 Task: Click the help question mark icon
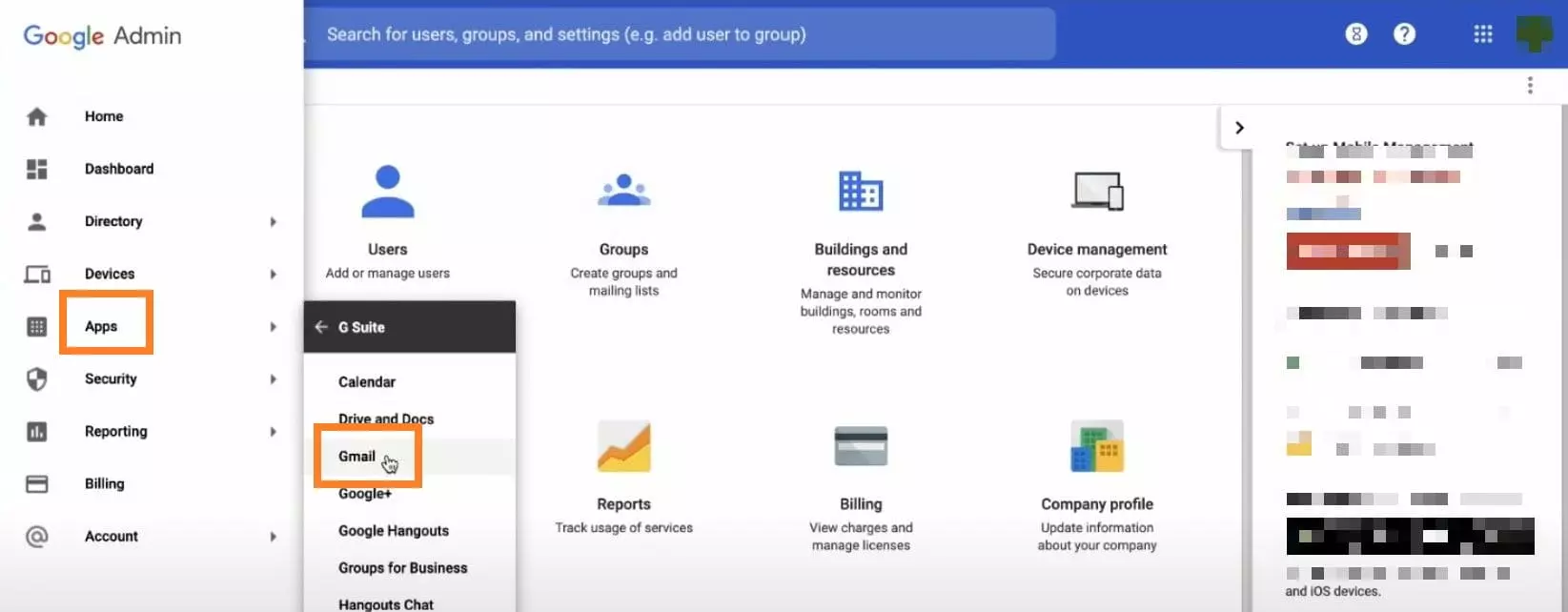1404,34
